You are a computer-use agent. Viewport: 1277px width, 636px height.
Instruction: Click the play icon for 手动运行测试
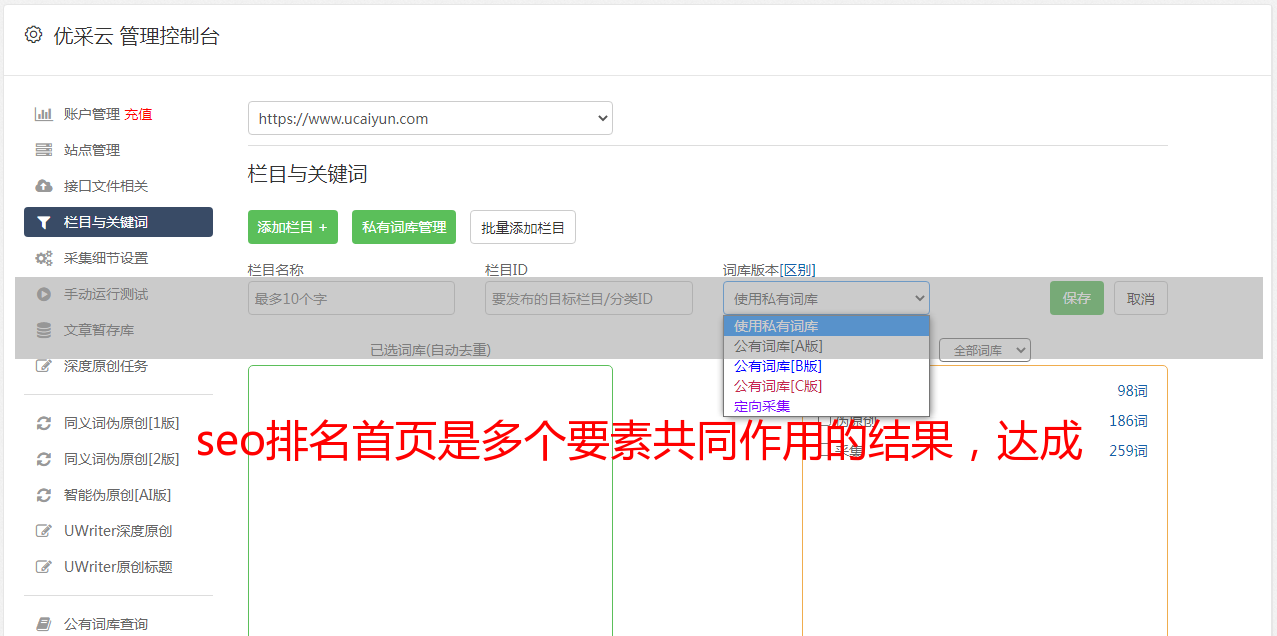pos(44,294)
